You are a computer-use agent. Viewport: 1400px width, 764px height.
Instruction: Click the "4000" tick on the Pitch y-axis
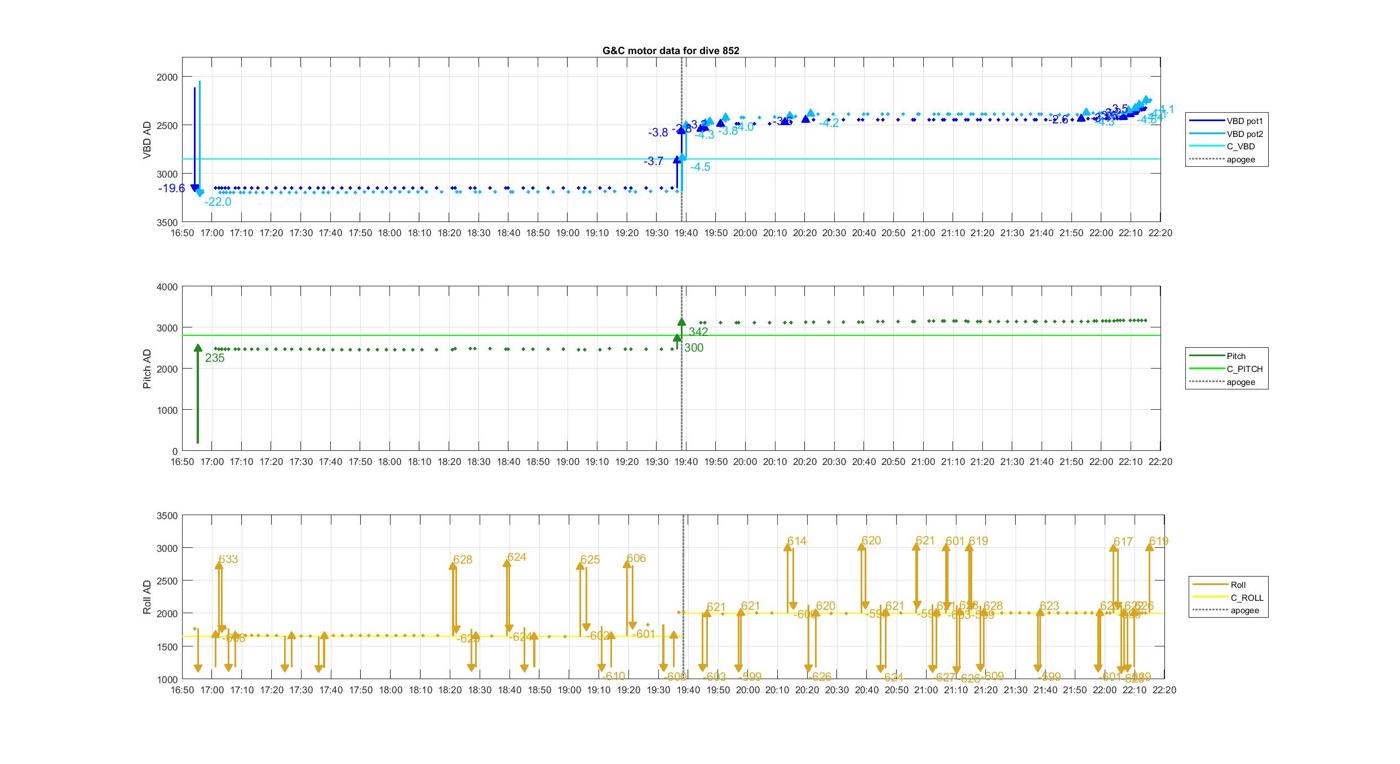[165, 288]
